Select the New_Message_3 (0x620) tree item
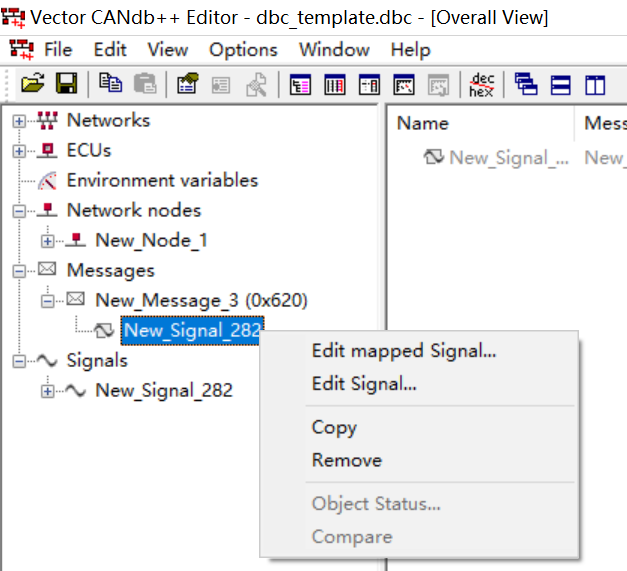The height and width of the screenshot is (571, 627). coord(201,300)
